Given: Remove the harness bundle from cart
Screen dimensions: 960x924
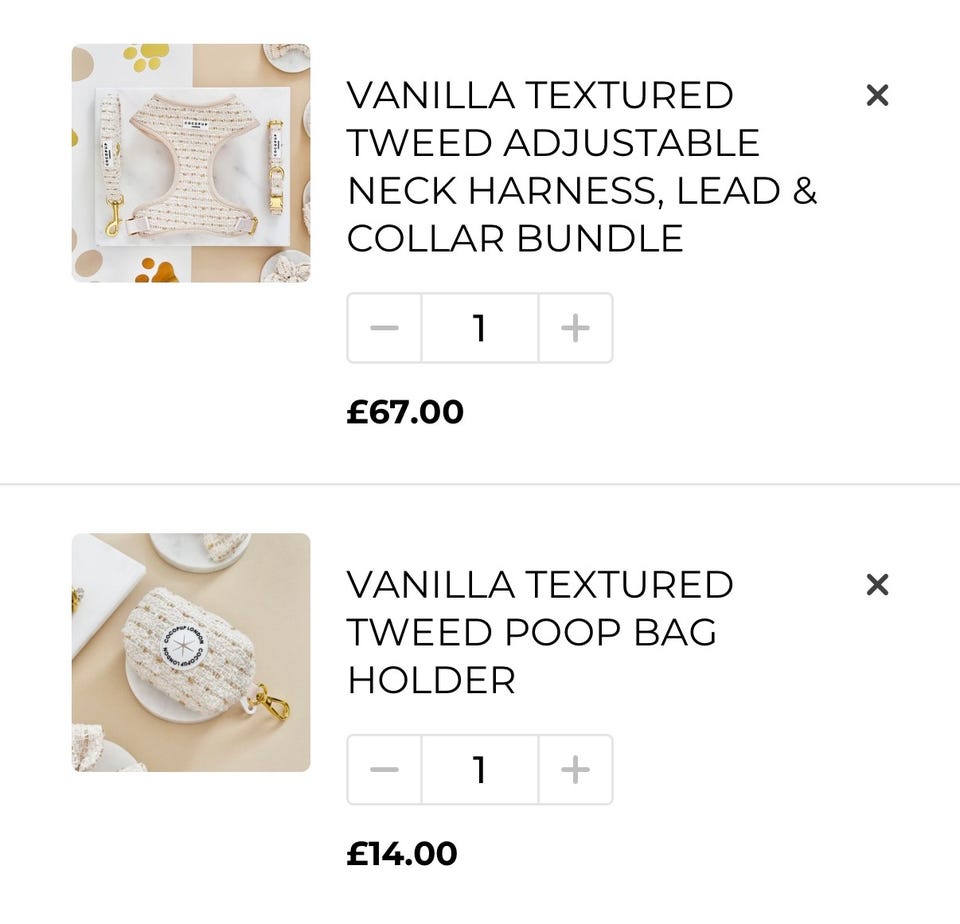Looking at the screenshot, I should 877,95.
